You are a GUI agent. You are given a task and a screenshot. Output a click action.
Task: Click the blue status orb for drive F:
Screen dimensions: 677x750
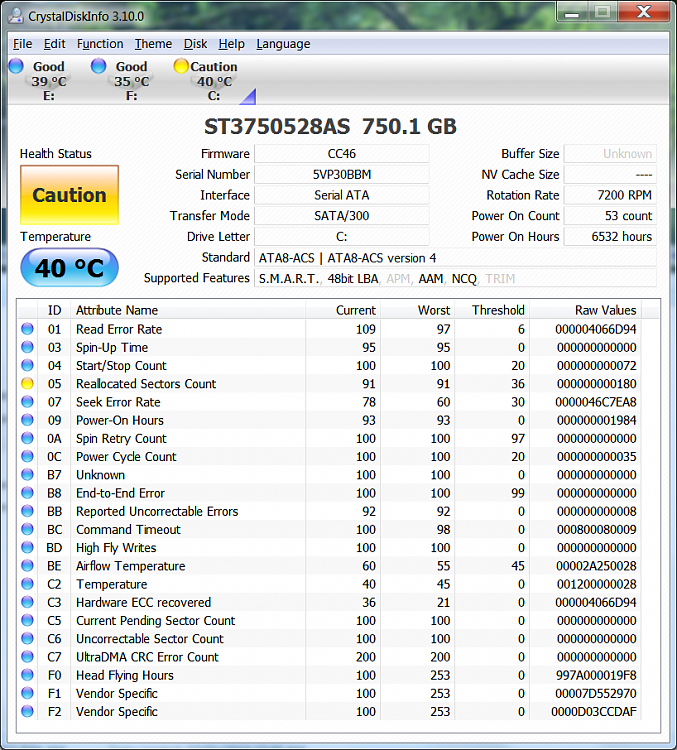[x=99, y=66]
